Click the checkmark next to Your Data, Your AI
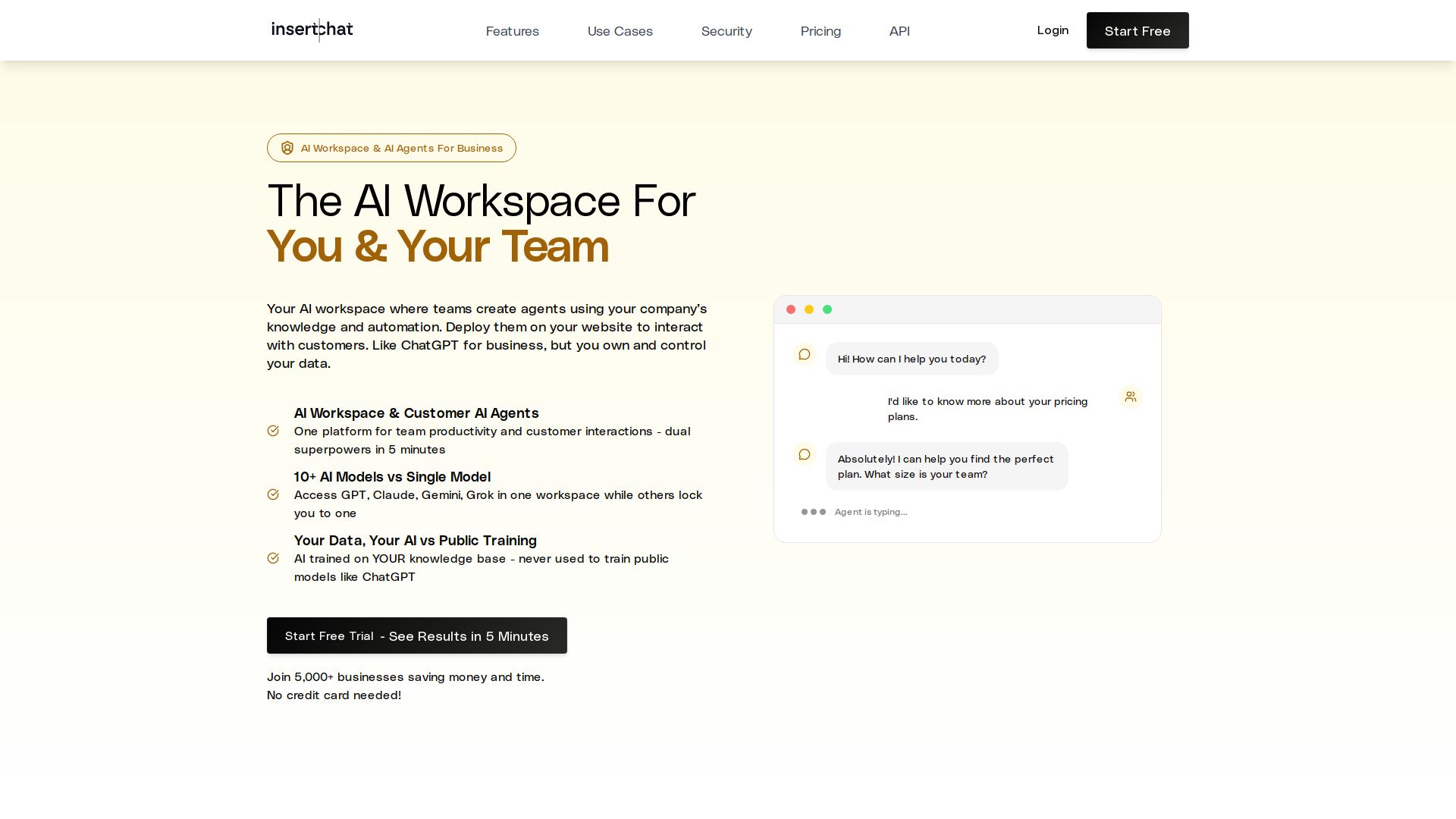The image size is (1456, 819). [x=273, y=558]
